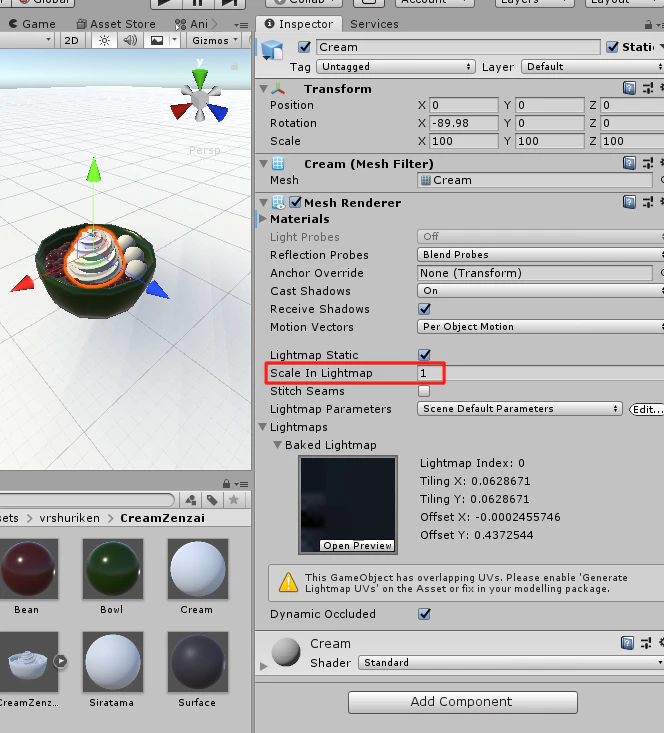Open the scene effects dropdown arrow
Image resolution: width=664 pixels, height=733 pixels.
[x=174, y=41]
